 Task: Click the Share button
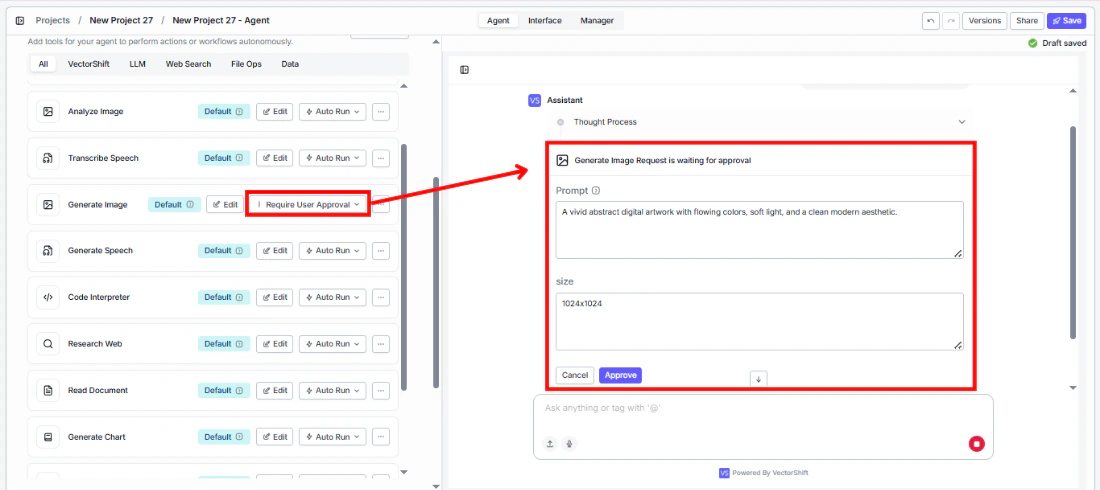1027,20
